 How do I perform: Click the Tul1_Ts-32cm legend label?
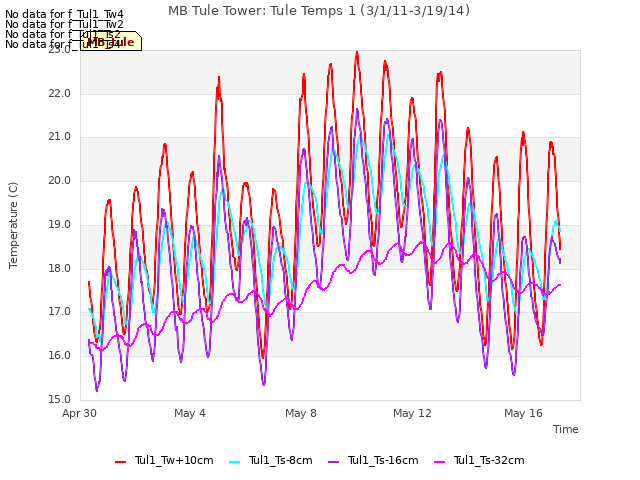pyautogui.click(x=489, y=460)
